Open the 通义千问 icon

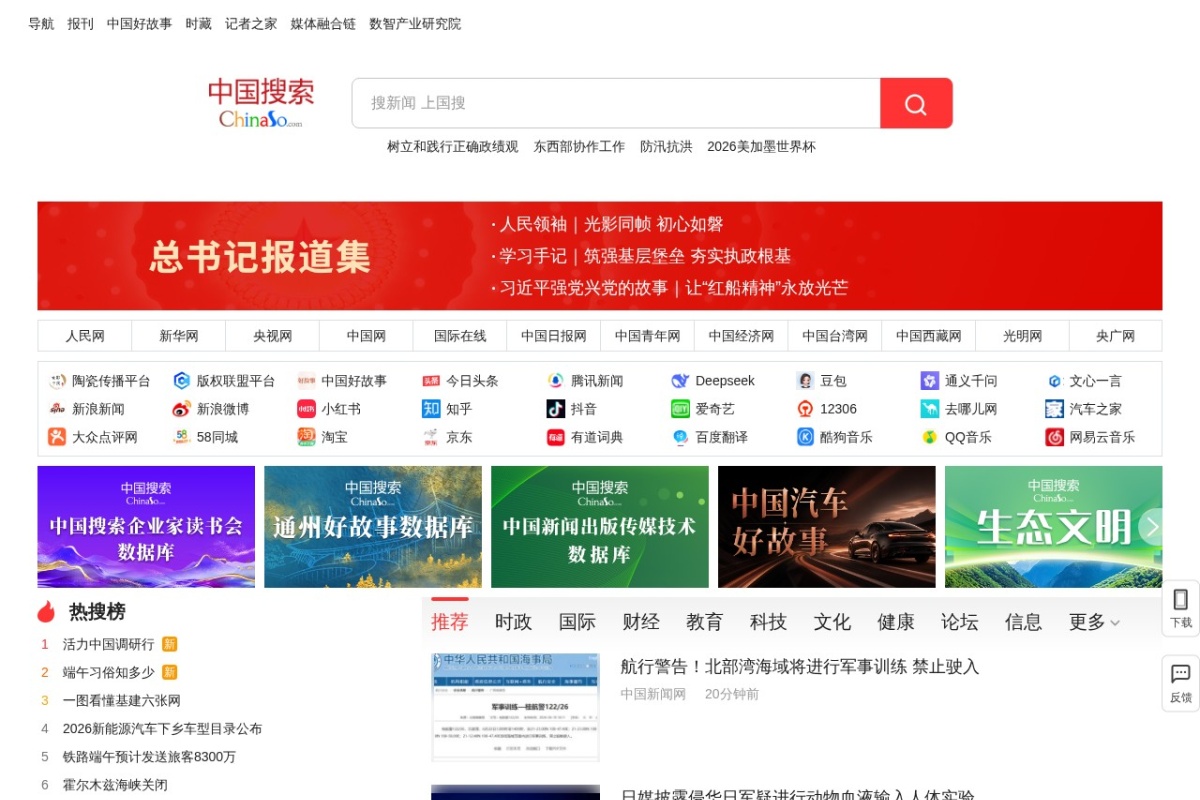point(930,381)
